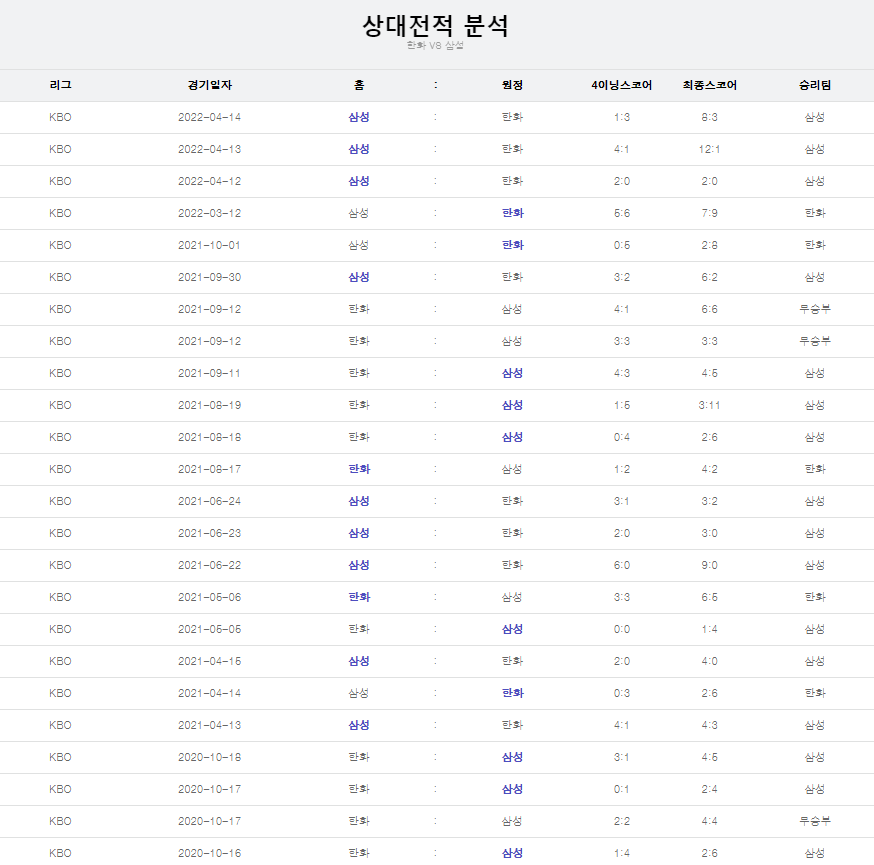
Task: Click 무승부 result in the 6:6 game row
Action: pyautogui.click(x=815, y=309)
